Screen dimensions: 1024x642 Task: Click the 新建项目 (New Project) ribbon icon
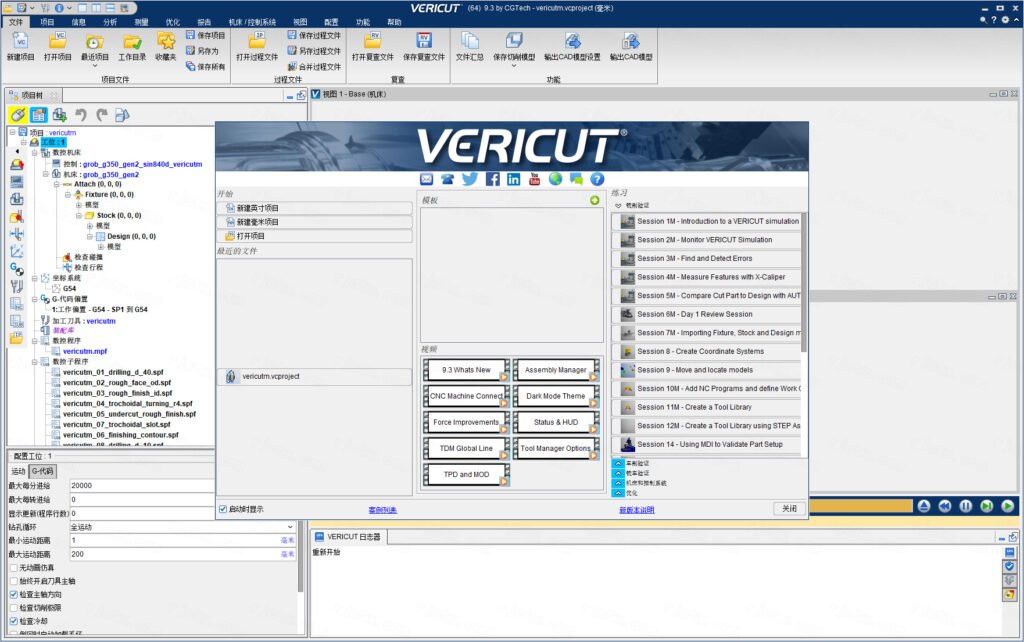pyautogui.click(x=20, y=42)
